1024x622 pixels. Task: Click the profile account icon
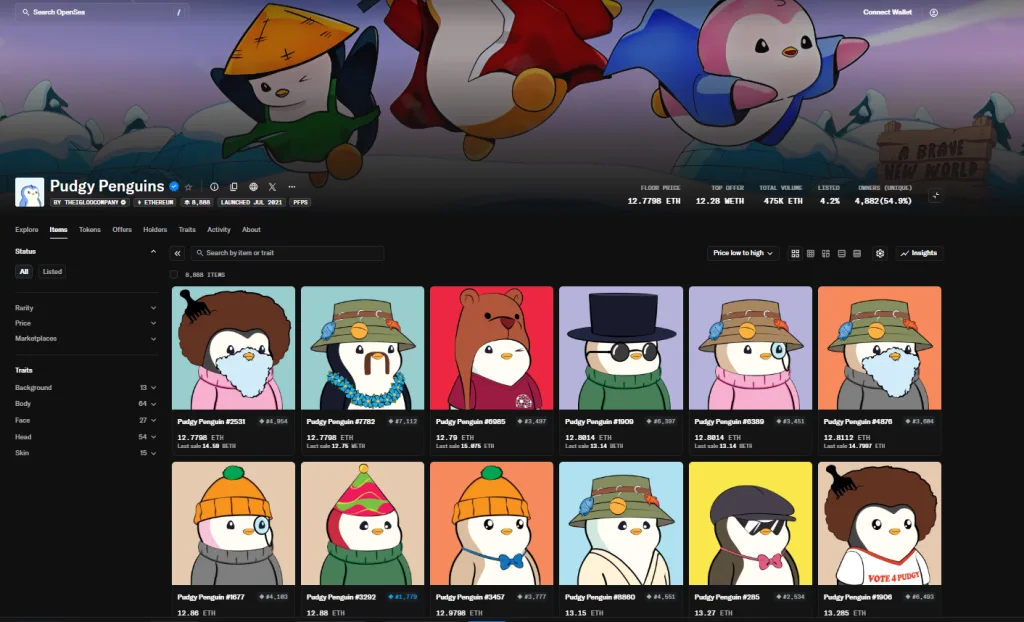[x=933, y=12]
